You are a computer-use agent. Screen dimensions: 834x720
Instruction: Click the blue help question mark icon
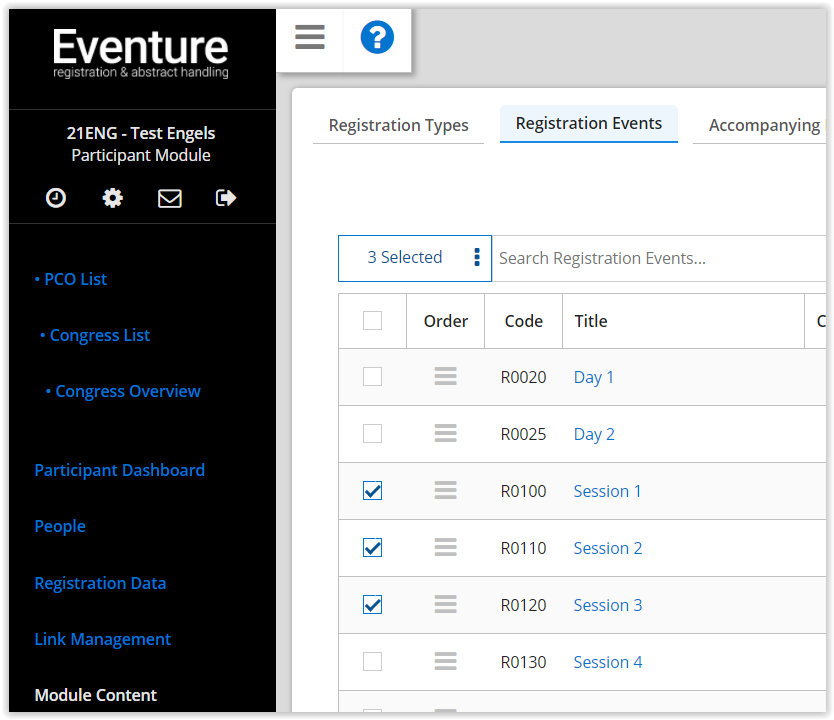point(377,37)
